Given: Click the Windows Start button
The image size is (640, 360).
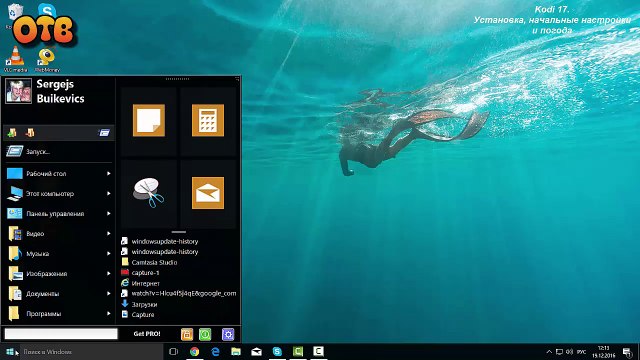Looking at the screenshot, I should pos(10,352).
